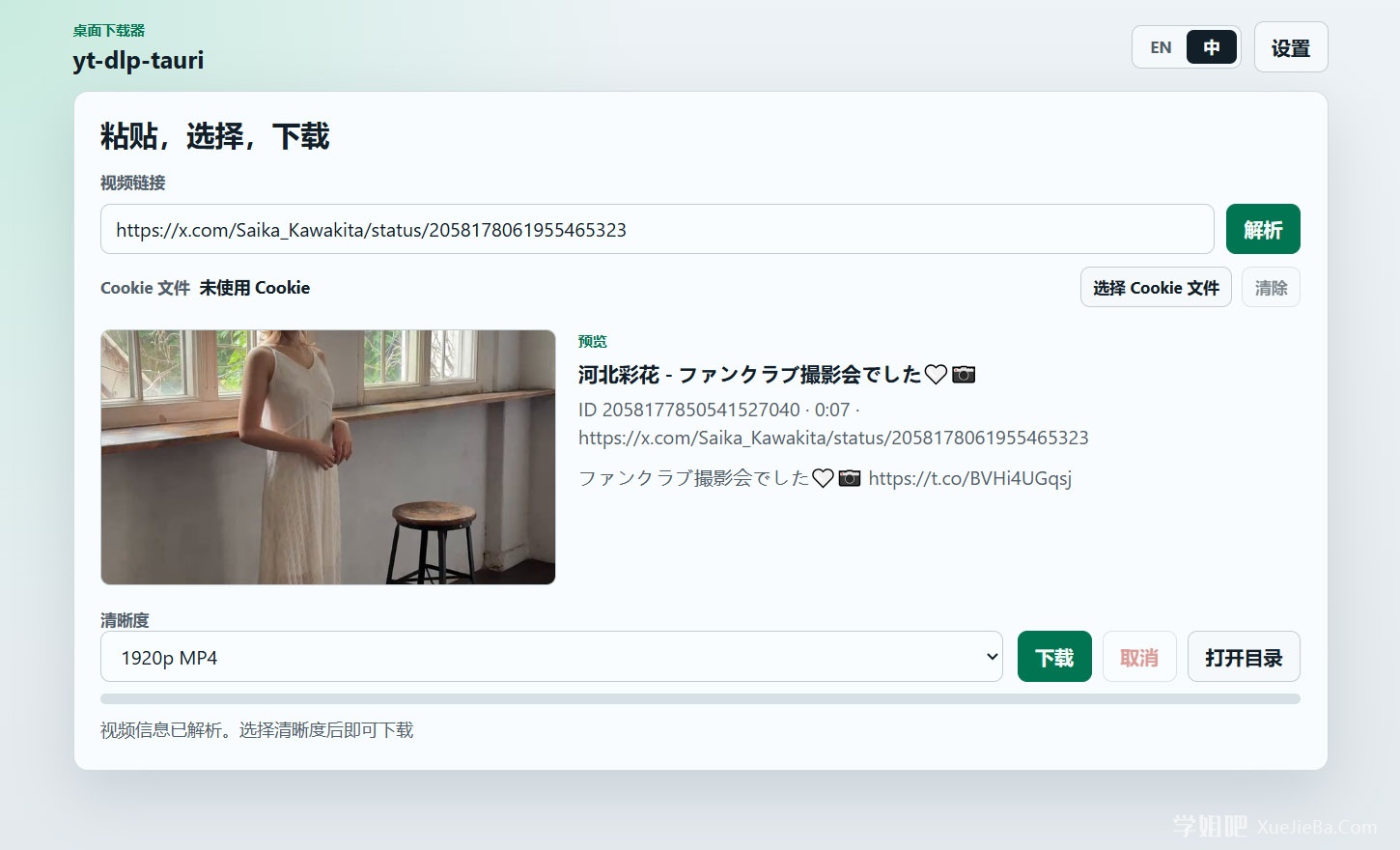This screenshot has width=1400, height=850.
Task: Open the 1920p MP4 quality dropdown
Action: coord(551,657)
